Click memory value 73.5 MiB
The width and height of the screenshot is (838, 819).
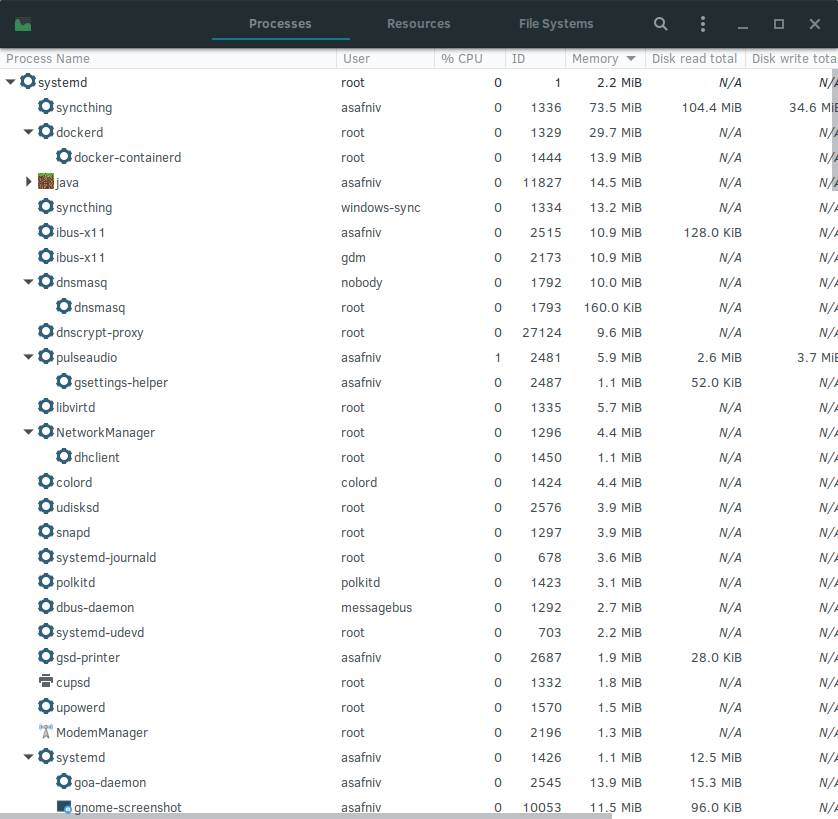pyautogui.click(x=615, y=107)
